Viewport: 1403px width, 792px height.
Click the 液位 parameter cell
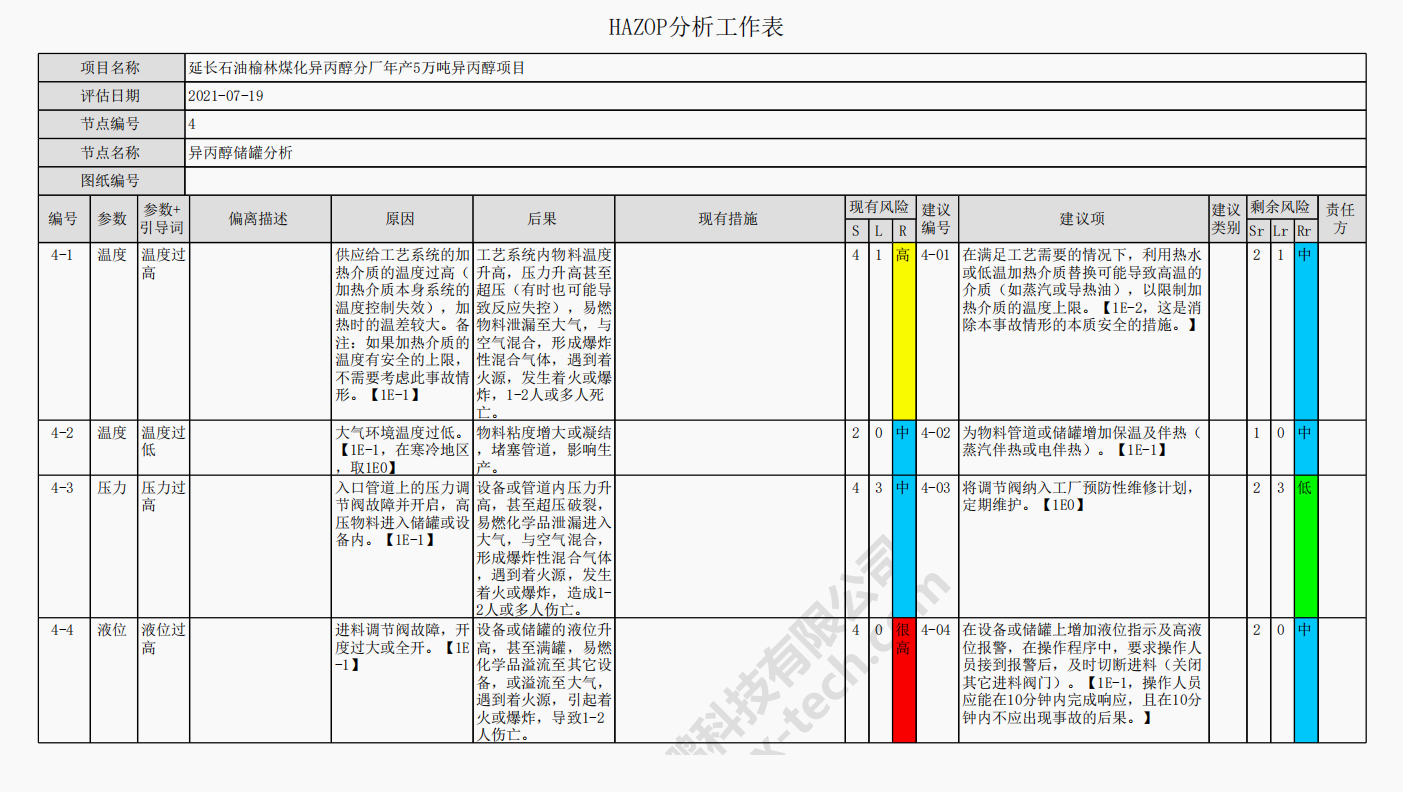click(x=114, y=680)
